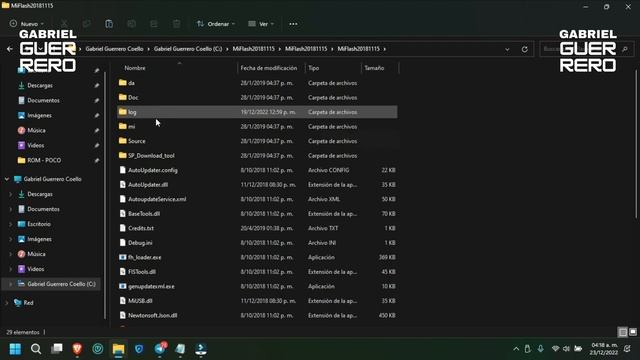640x360 pixels.
Task: Select Escritorio in navigation tree
Action: tap(39, 224)
